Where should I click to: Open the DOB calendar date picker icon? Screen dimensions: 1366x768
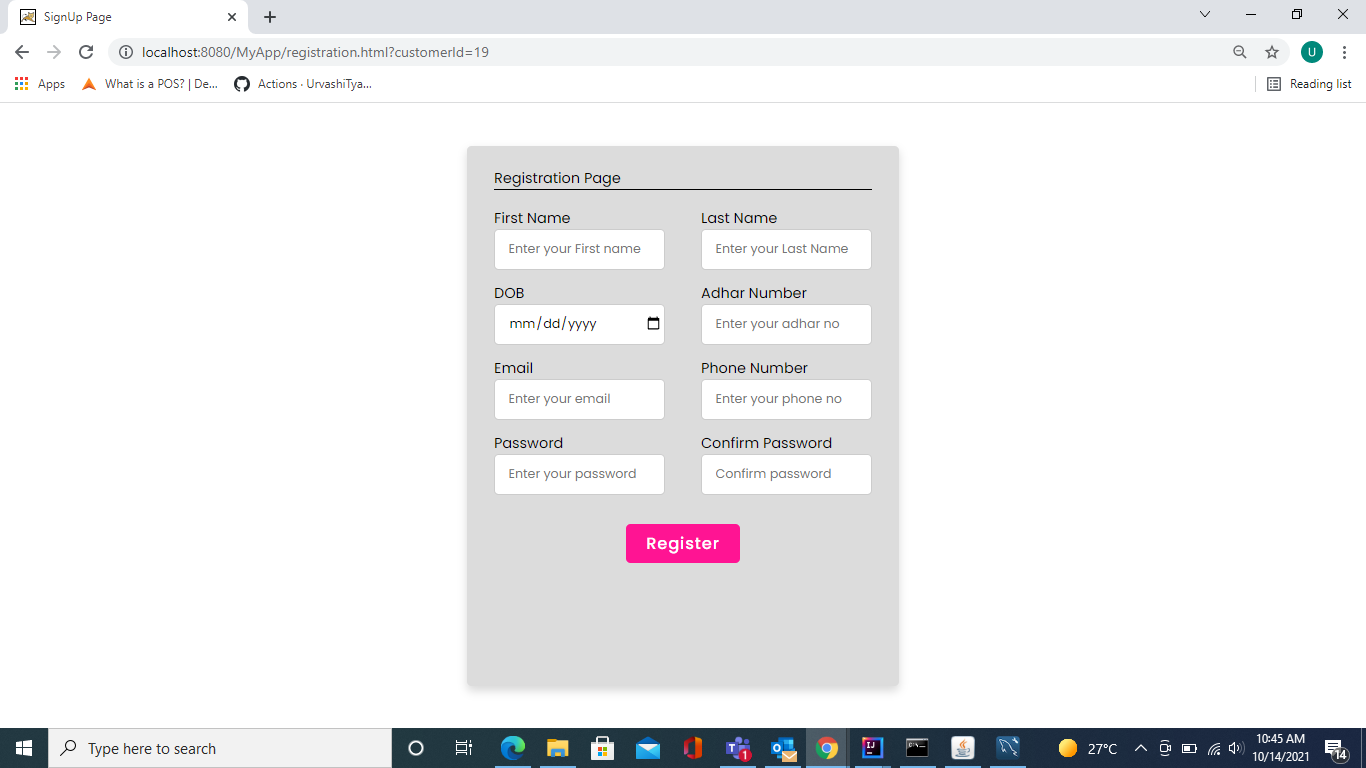click(x=652, y=323)
